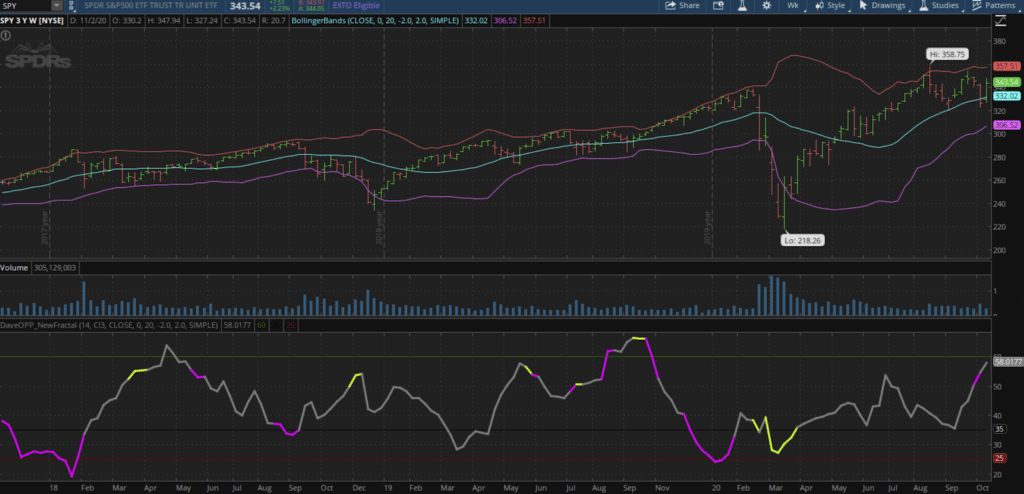1024x494 pixels.
Task: Click the SPY symbol input field
Action: click(25, 5)
